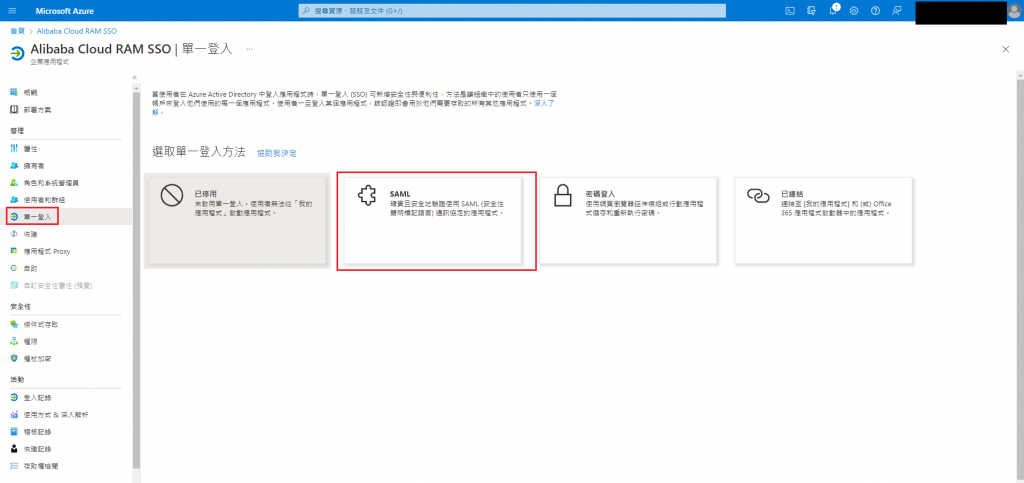This screenshot has height=483, width=1024.
Task: Open the notifications bell
Action: (x=833, y=10)
